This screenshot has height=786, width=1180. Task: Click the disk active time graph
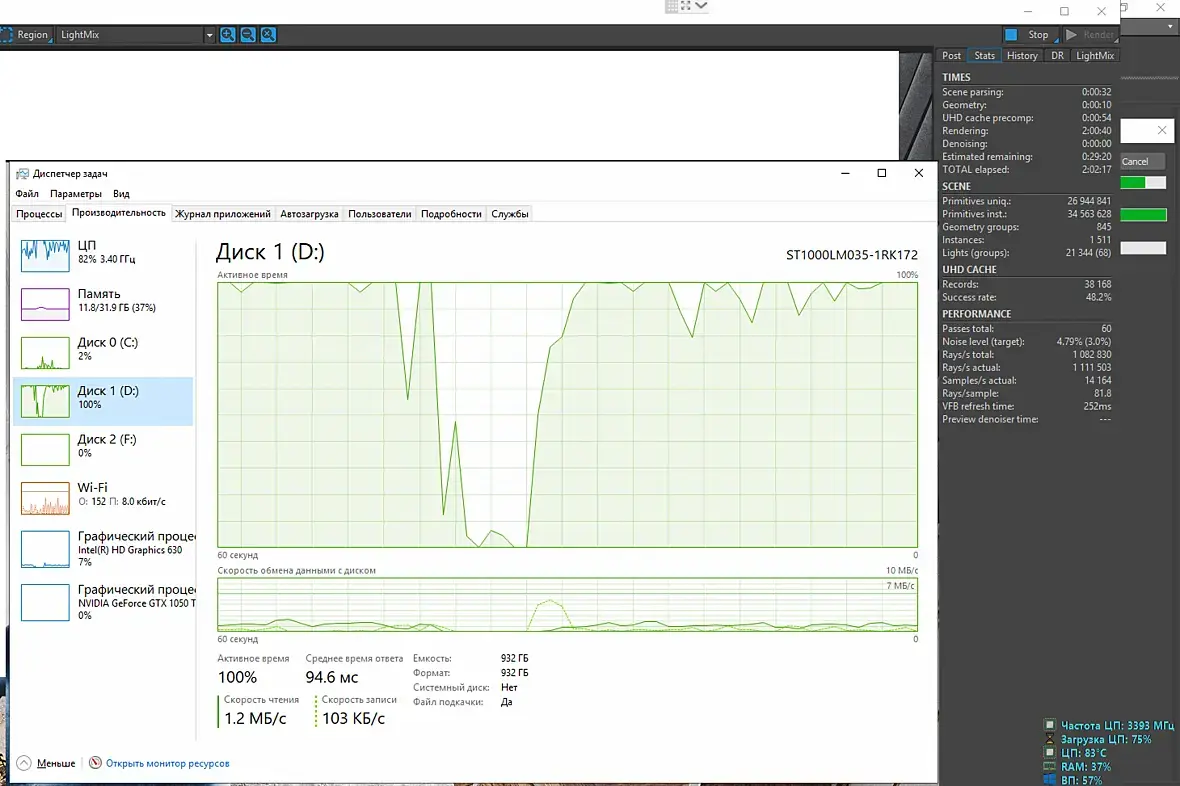point(567,415)
